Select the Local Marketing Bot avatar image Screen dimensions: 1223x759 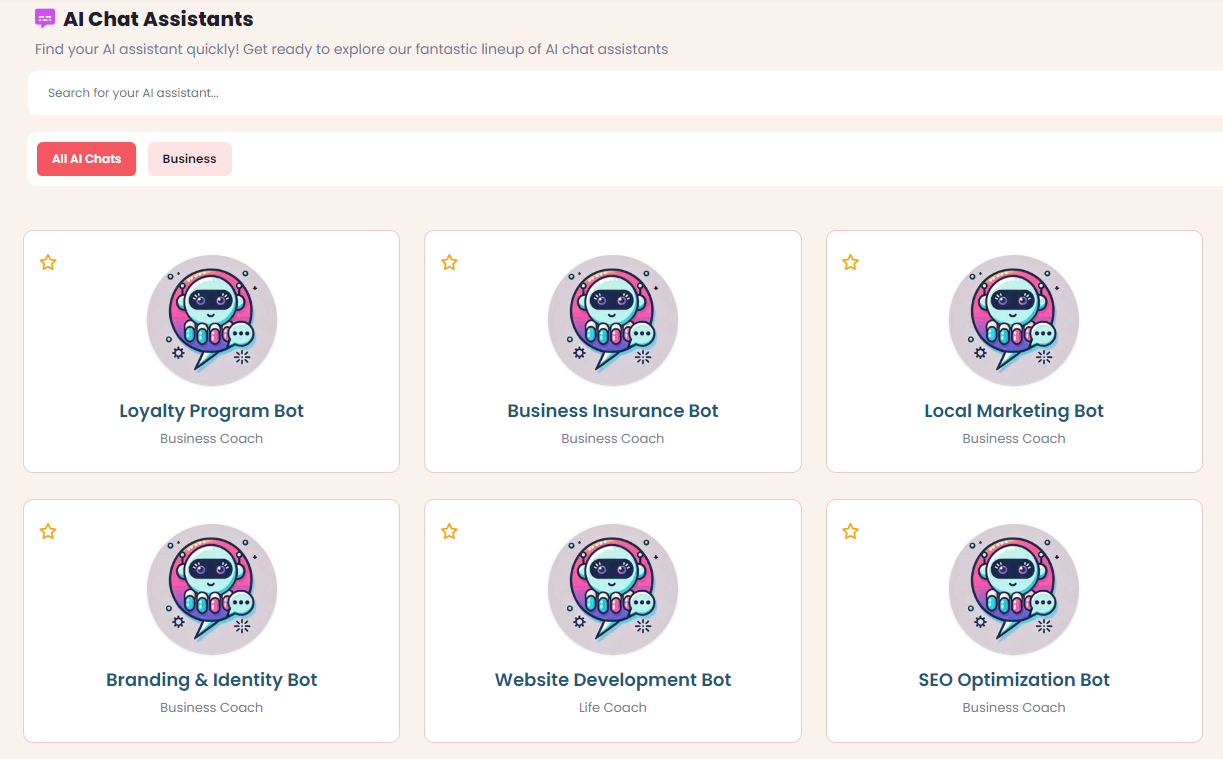[x=1013, y=321]
